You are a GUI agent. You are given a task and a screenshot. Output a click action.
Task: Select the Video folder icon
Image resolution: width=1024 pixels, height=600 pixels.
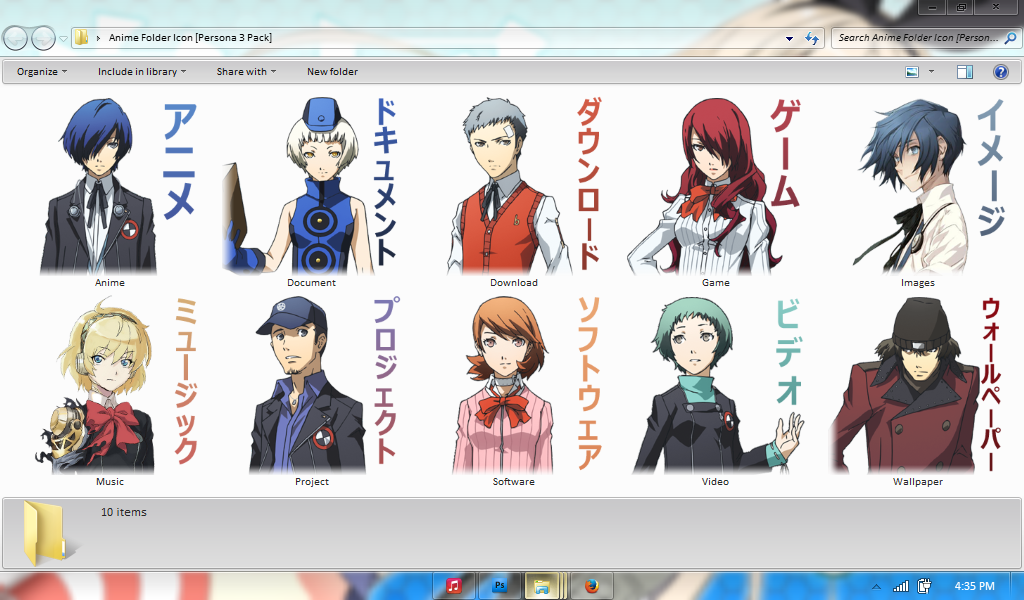716,385
